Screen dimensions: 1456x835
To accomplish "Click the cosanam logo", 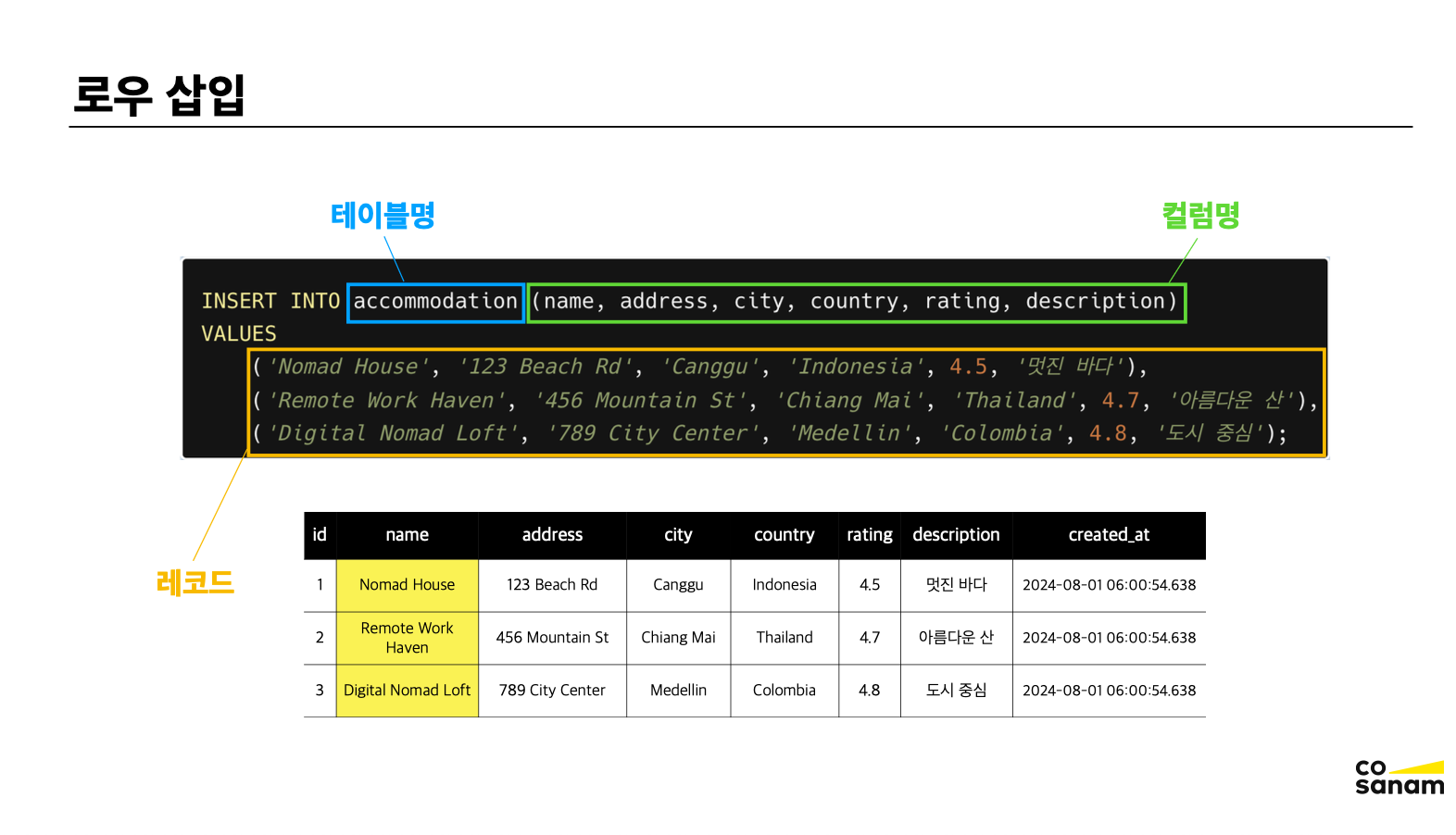I will coord(1399,778).
